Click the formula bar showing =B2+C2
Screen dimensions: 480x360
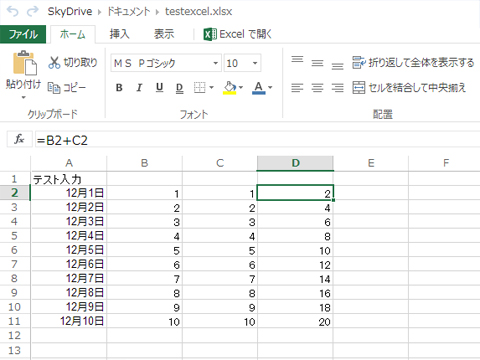[257, 140]
